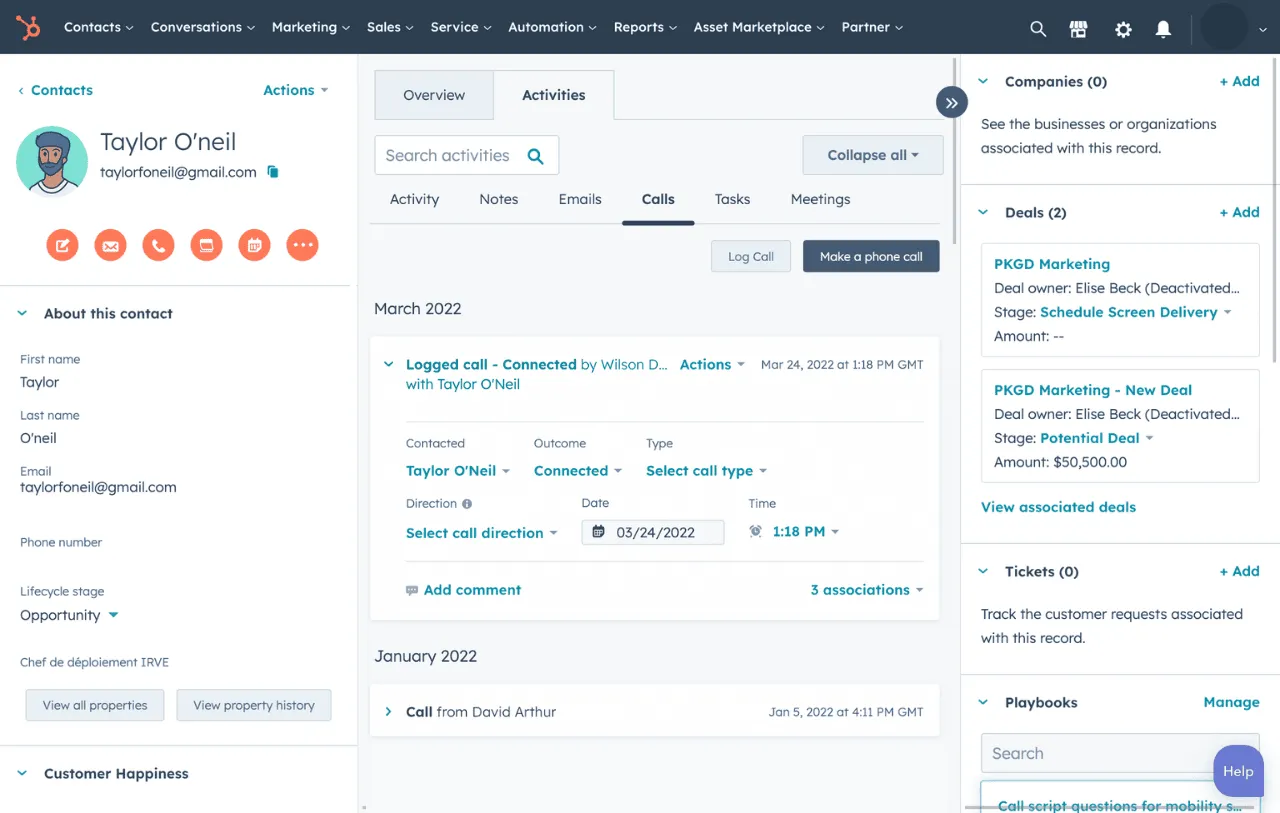Screen dimensions: 1280x813
Task: Click the call date field 03/24/2022
Action: click(x=653, y=532)
